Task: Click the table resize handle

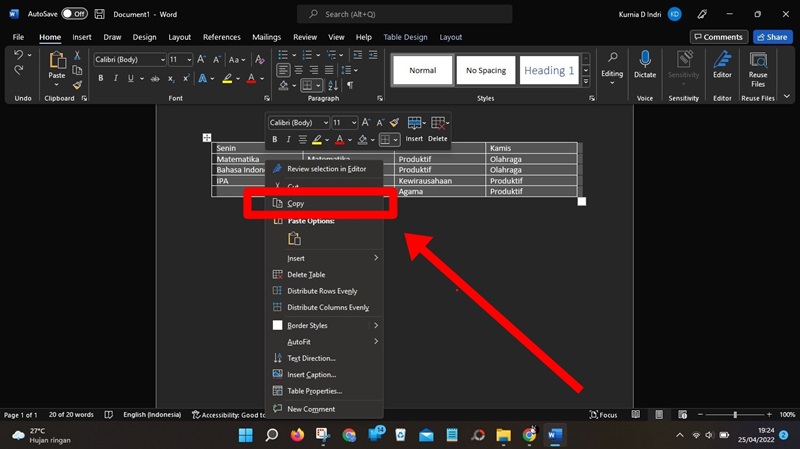Action: click(582, 202)
